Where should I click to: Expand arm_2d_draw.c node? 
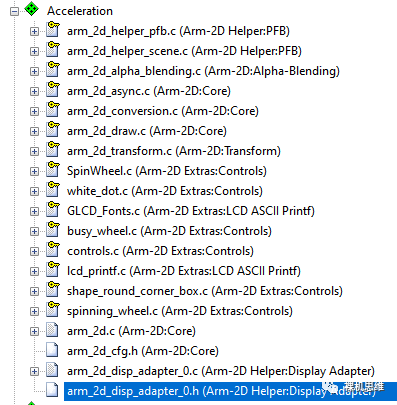[x=34, y=132]
